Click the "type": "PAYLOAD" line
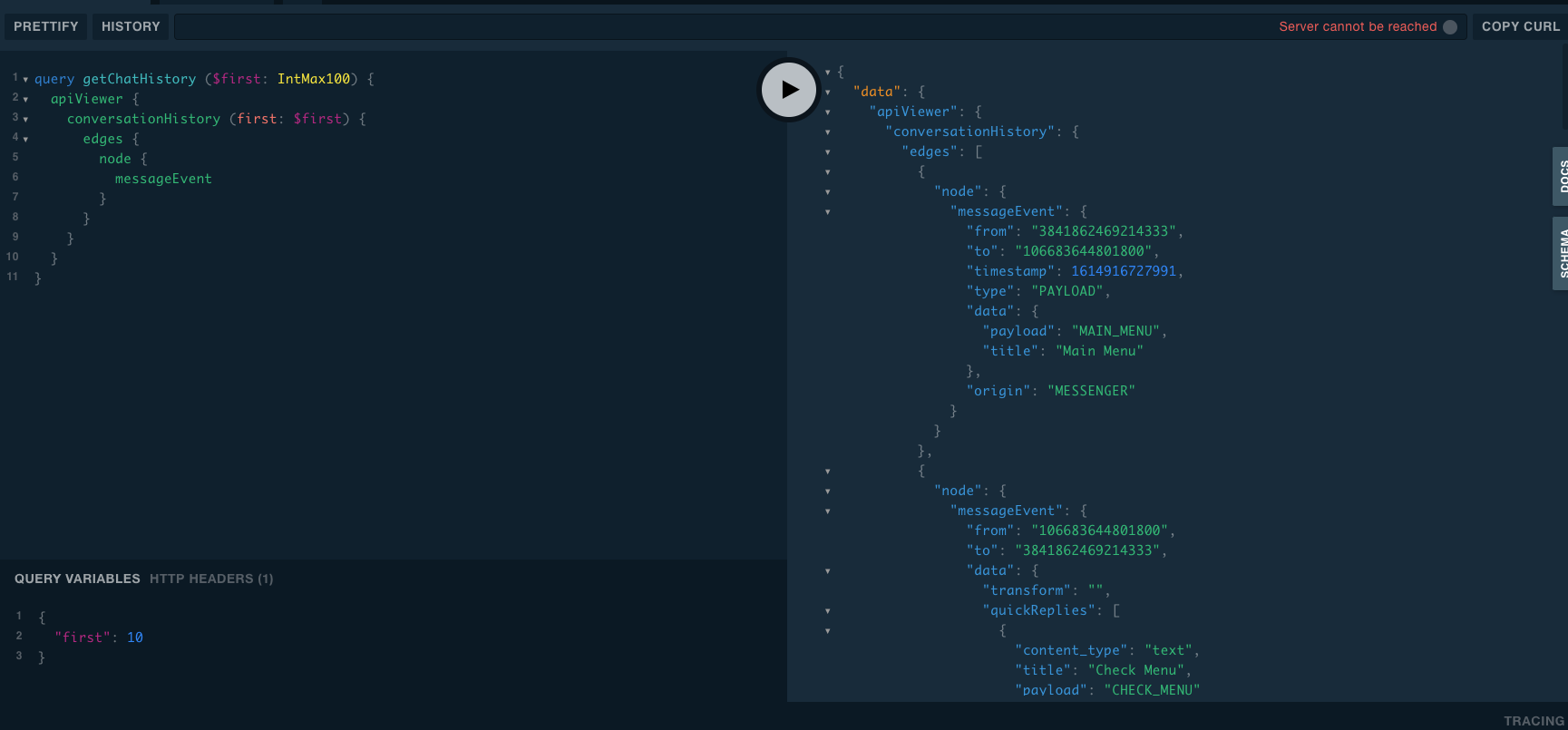Viewport: 1568px width, 730px height. [x=1038, y=291]
